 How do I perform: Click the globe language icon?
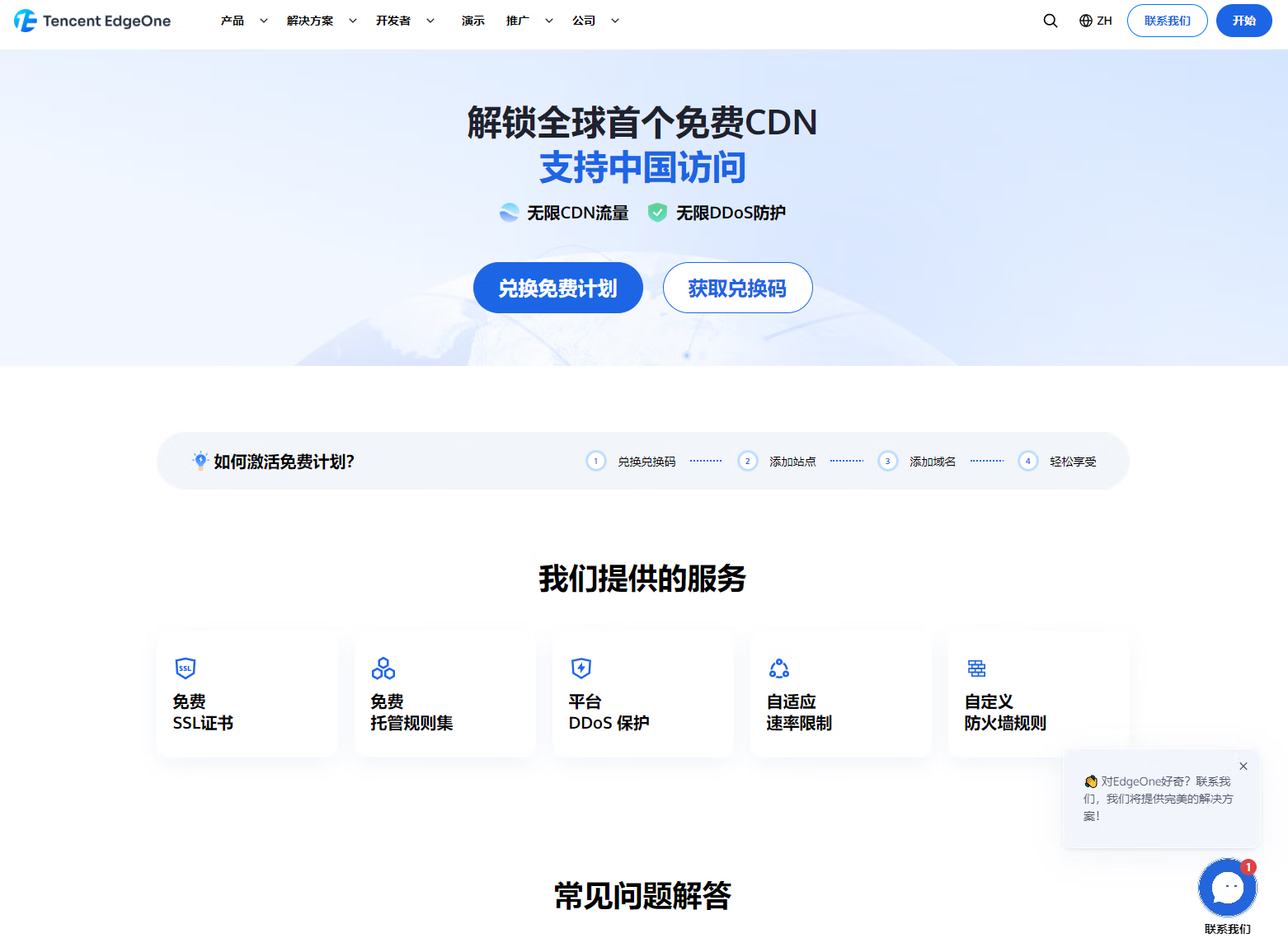tap(1086, 21)
